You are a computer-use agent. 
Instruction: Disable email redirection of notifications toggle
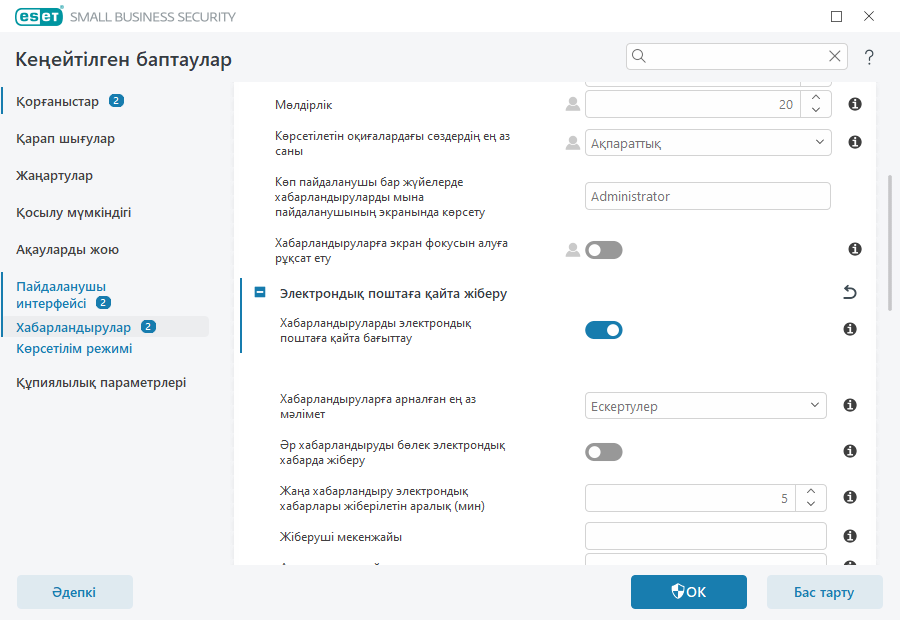point(604,329)
